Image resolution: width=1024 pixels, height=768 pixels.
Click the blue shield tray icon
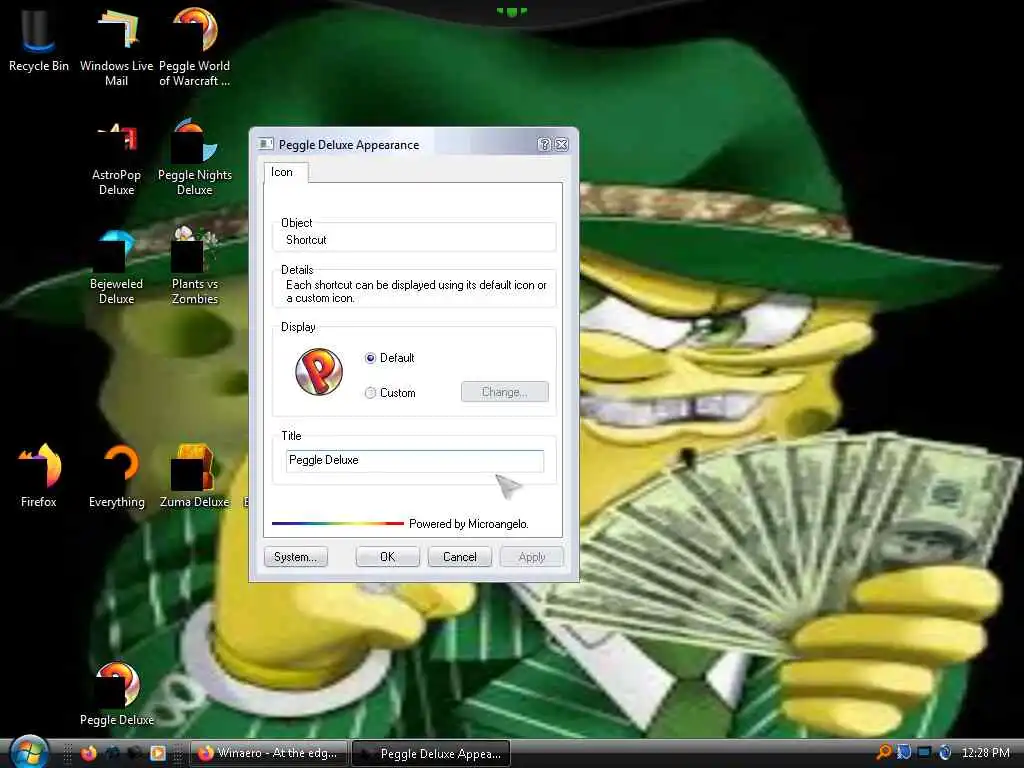(904, 752)
